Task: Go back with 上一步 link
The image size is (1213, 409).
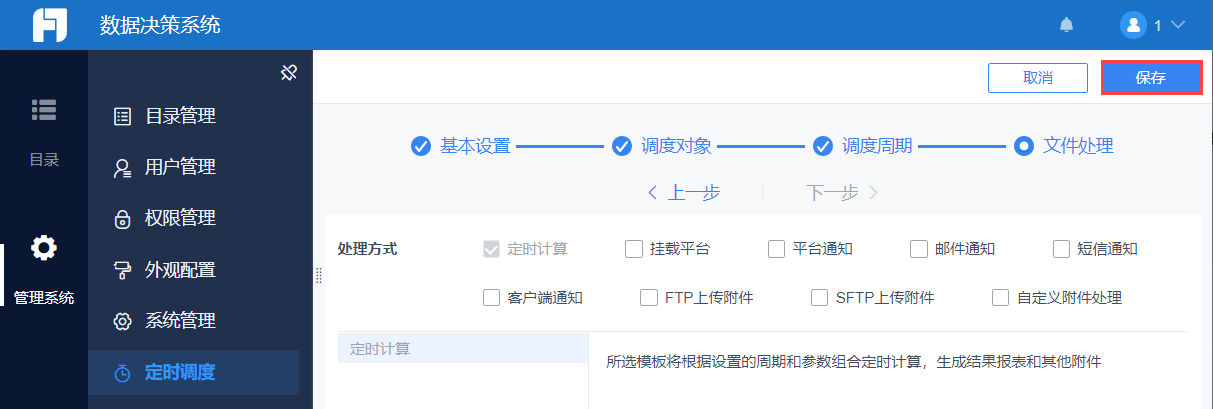Action: point(684,193)
